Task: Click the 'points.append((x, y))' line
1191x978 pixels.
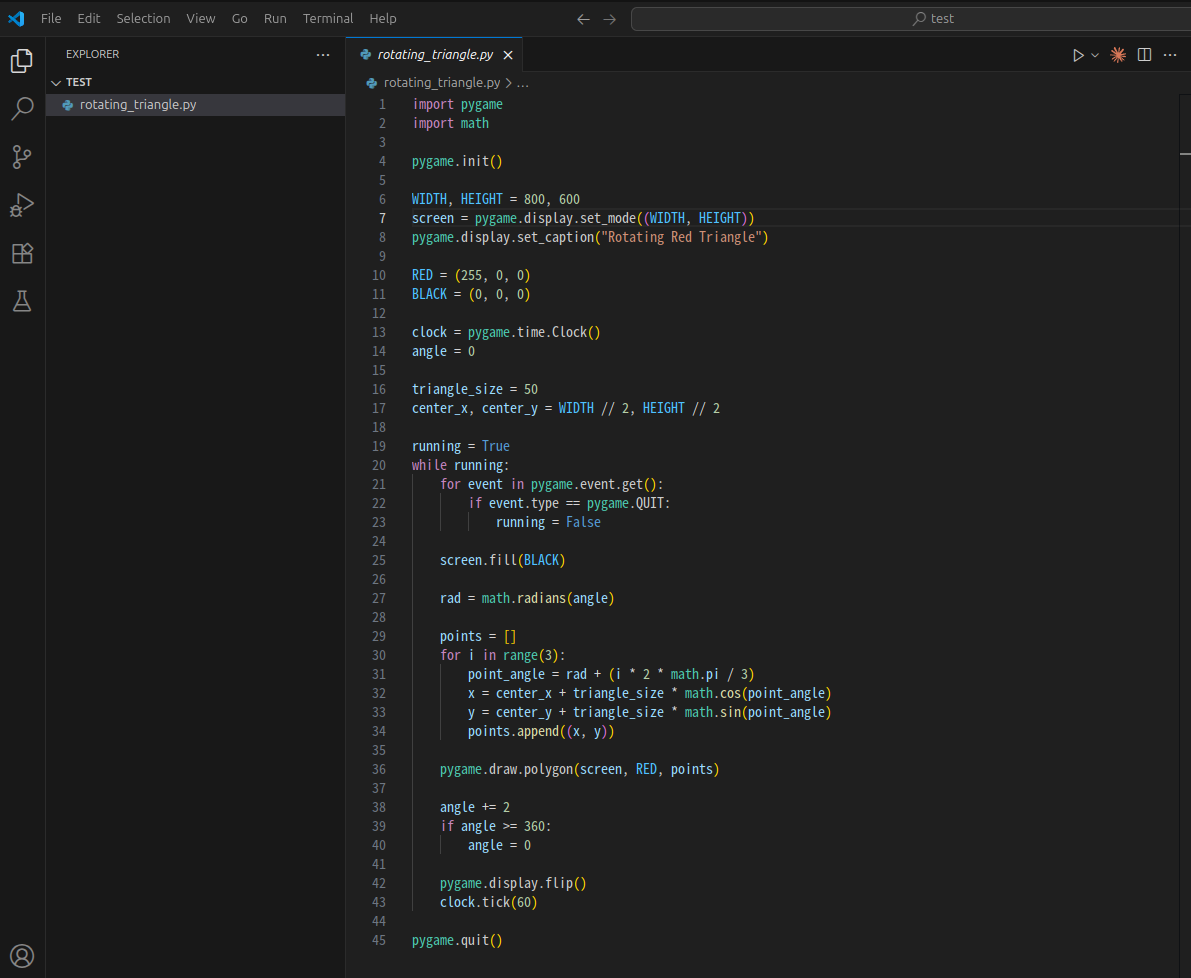Action: (x=541, y=731)
